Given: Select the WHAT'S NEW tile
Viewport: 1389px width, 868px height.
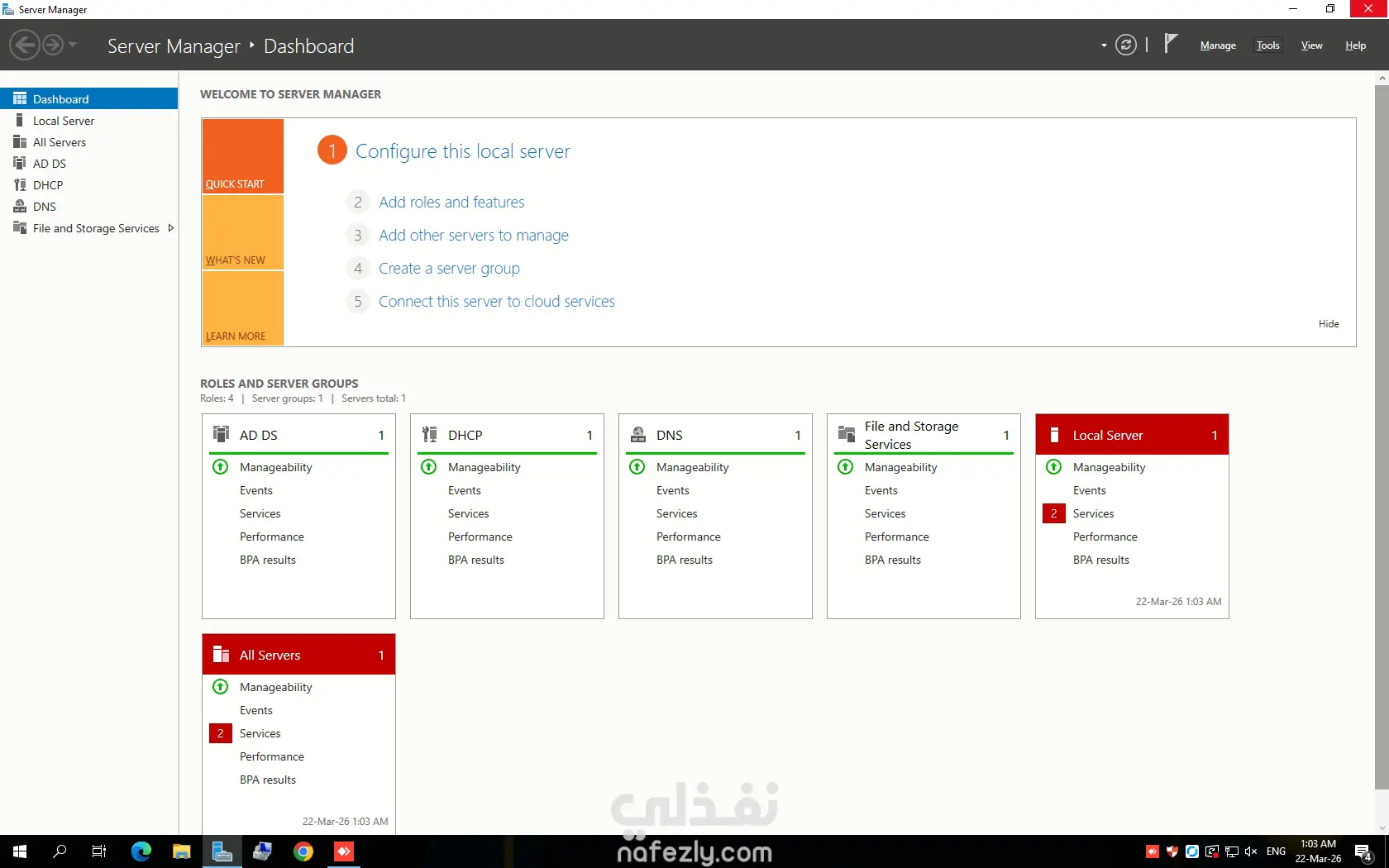Looking at the screenshot, I should 243,232.
